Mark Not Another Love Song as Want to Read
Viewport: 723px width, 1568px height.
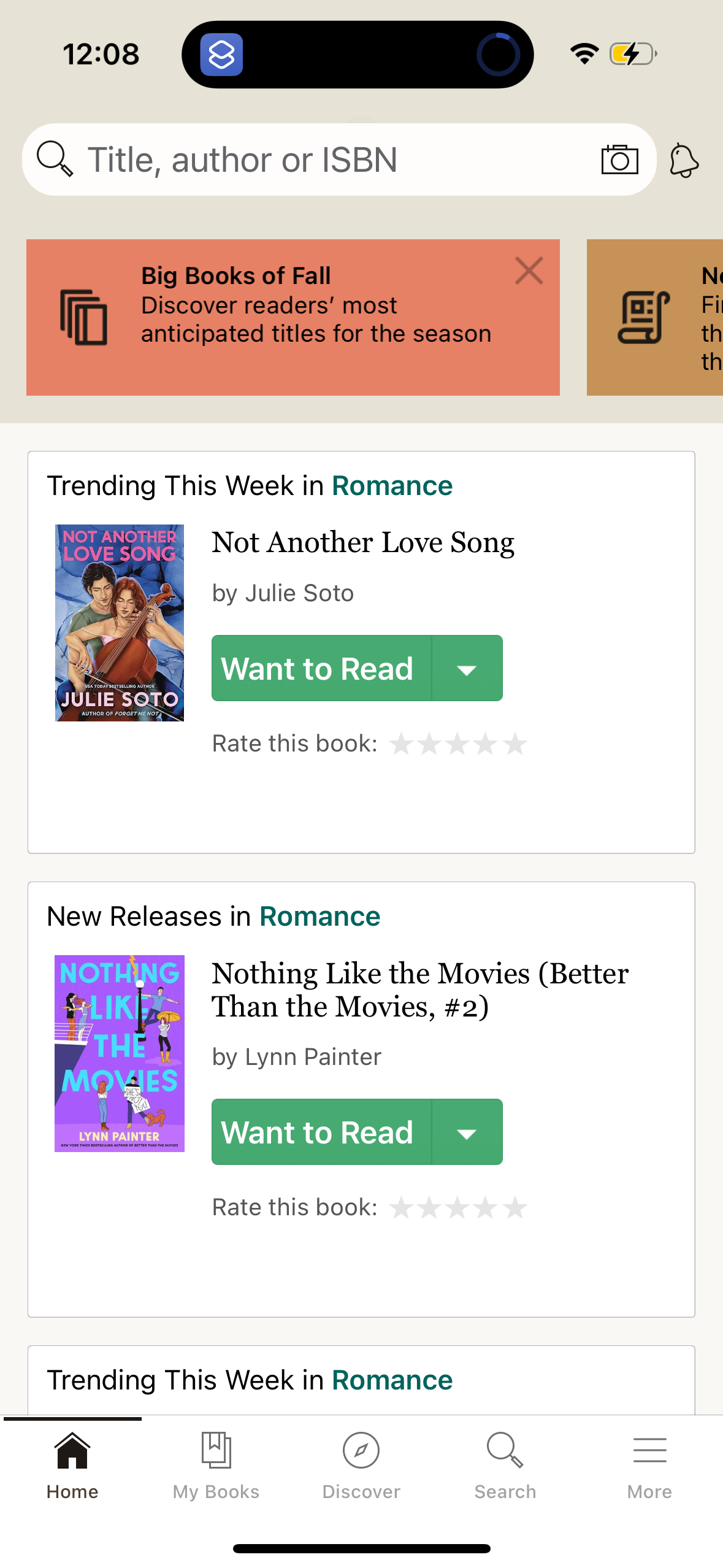click(x=318, y=668)
